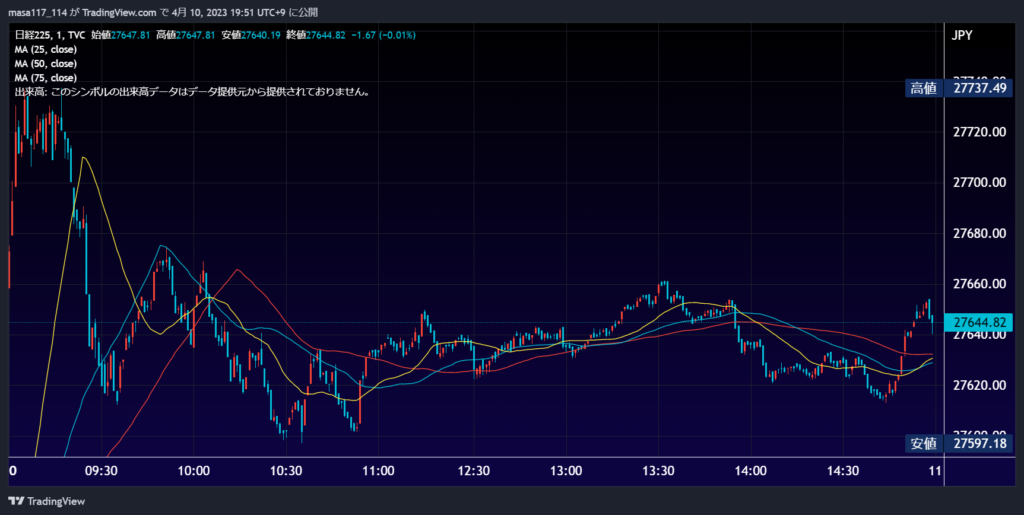Click the −1.67 (−0.01%) change value
Screen dimensions: 1024x515
(x=383, y=35)
